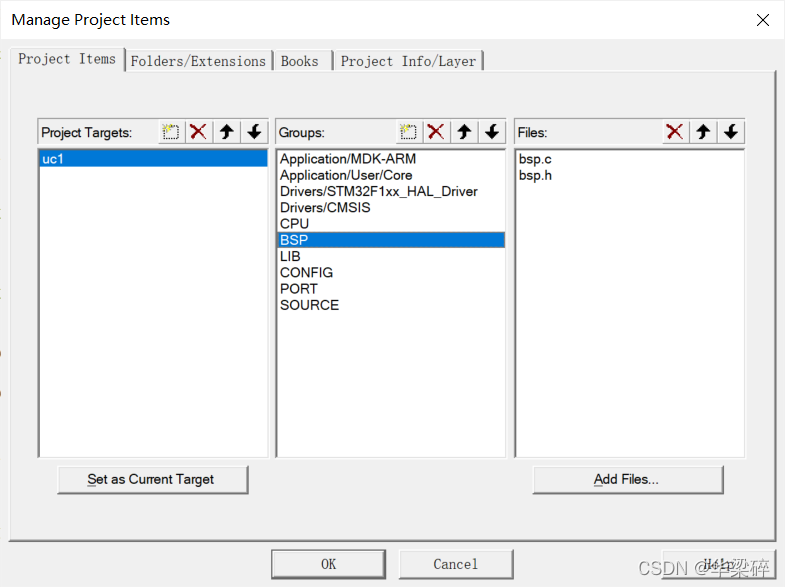Select the BSP group

pyautogui.click(x=391, y=240)
